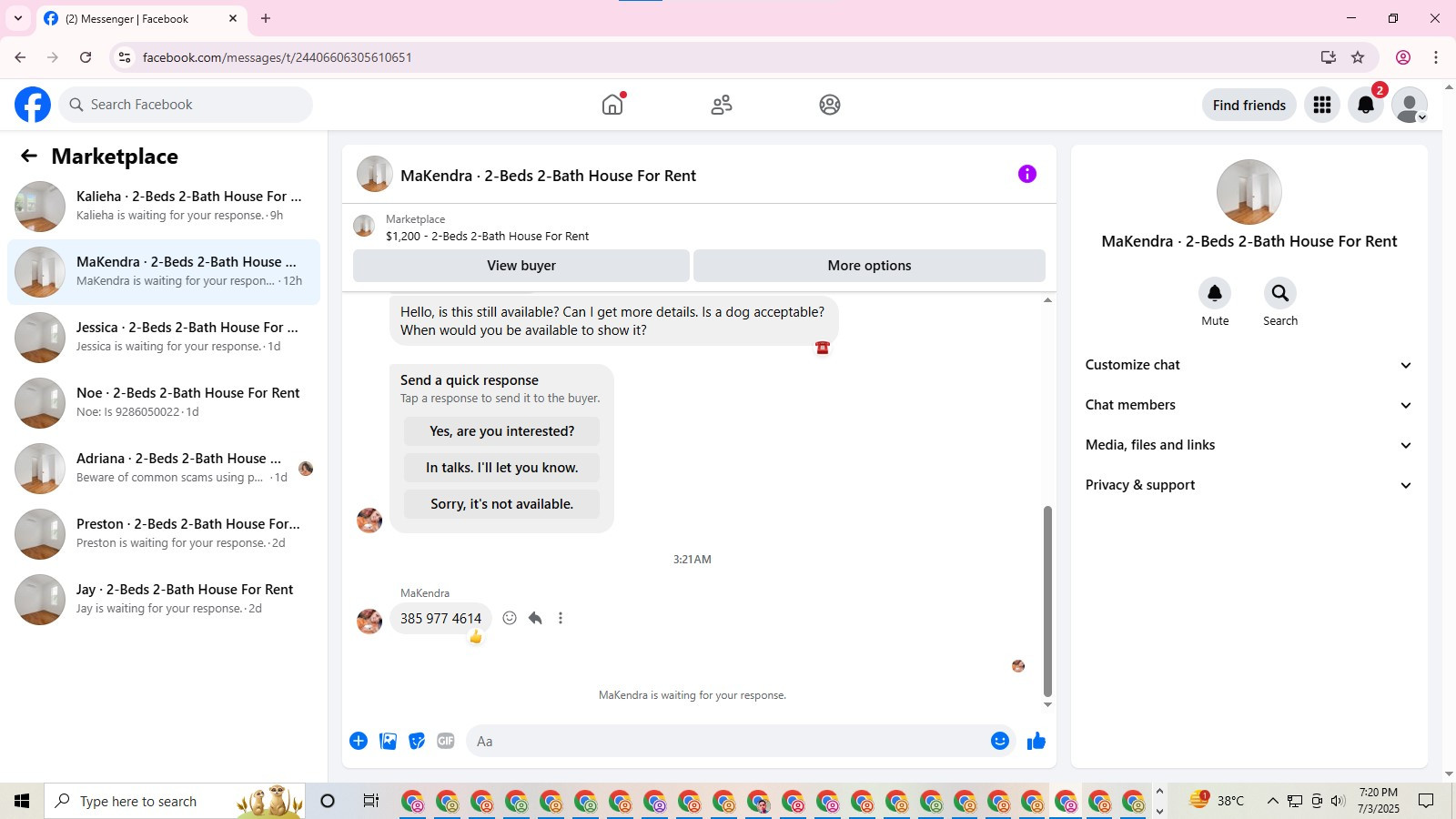Go back from Marketplace chats list
Image resolution: width=1456 pixels, height=819 pixels.
29,156
